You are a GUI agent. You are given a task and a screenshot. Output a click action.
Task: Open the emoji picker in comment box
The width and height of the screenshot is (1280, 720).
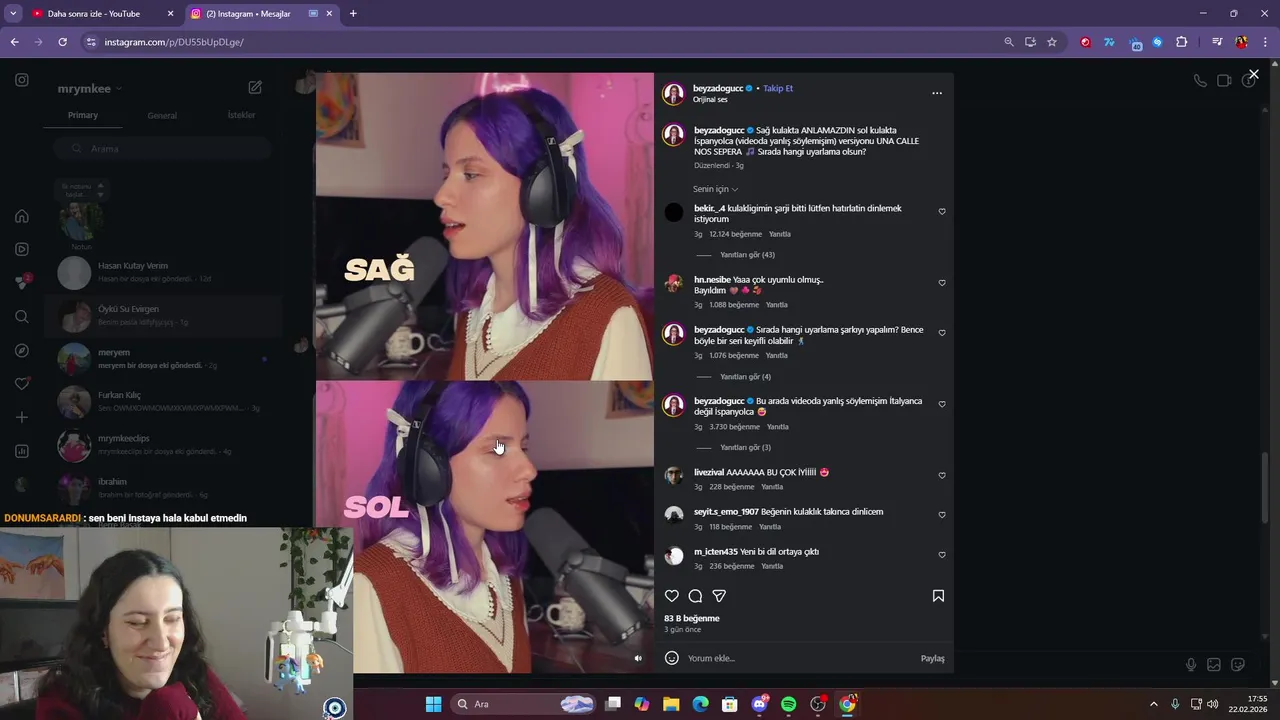(672, 658)
